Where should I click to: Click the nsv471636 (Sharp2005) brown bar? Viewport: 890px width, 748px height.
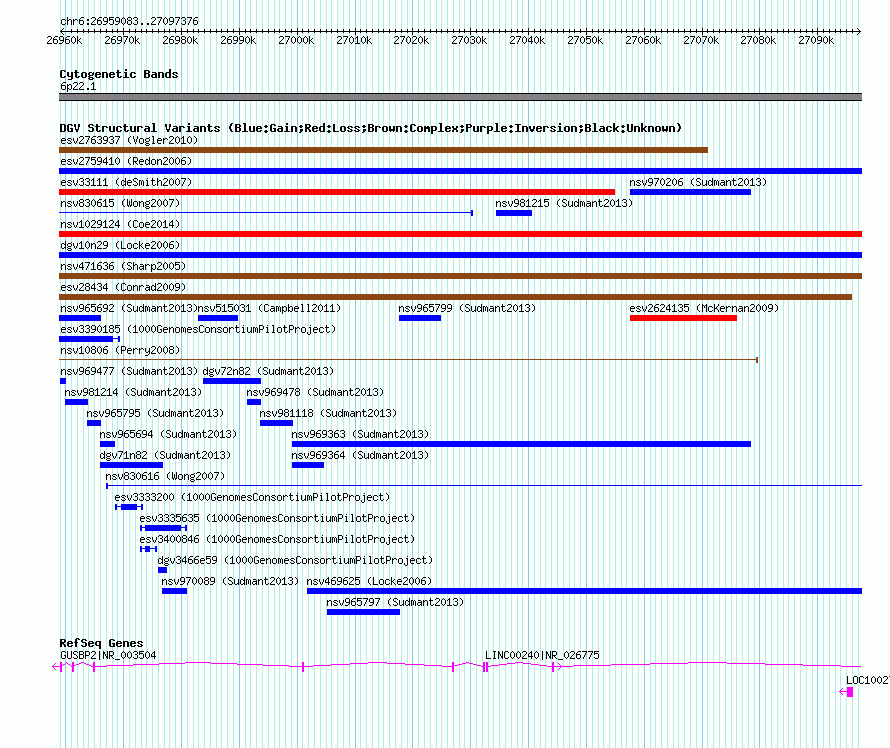point(460,276)
